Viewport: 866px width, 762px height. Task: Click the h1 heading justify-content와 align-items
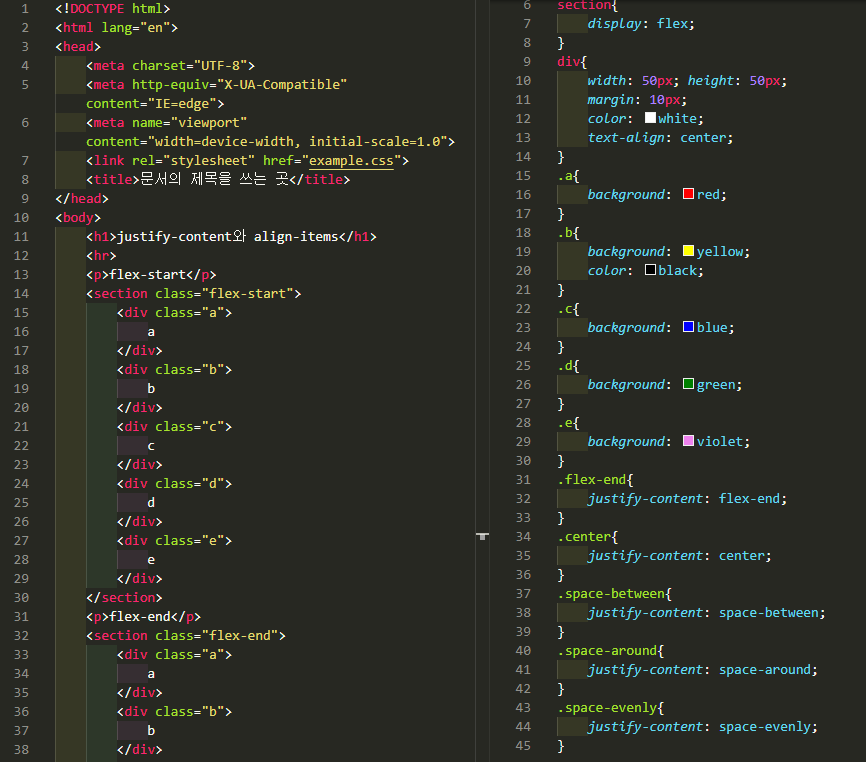pyautogui.click(x=231, y=236)
